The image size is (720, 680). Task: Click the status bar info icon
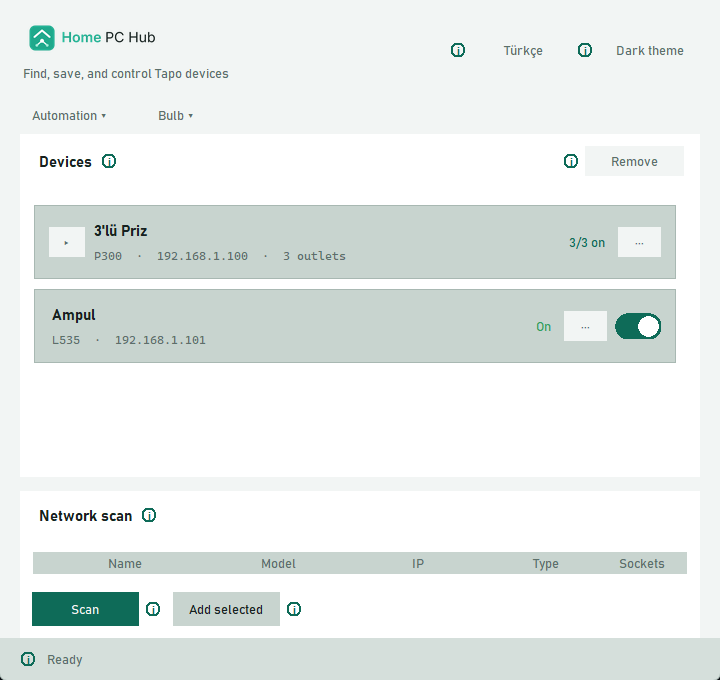[28, 659]
